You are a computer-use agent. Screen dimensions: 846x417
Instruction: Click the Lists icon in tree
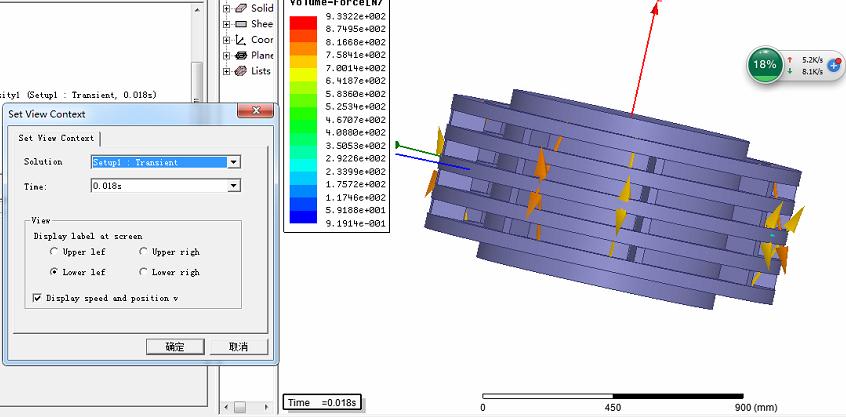[x=241, y=71]
